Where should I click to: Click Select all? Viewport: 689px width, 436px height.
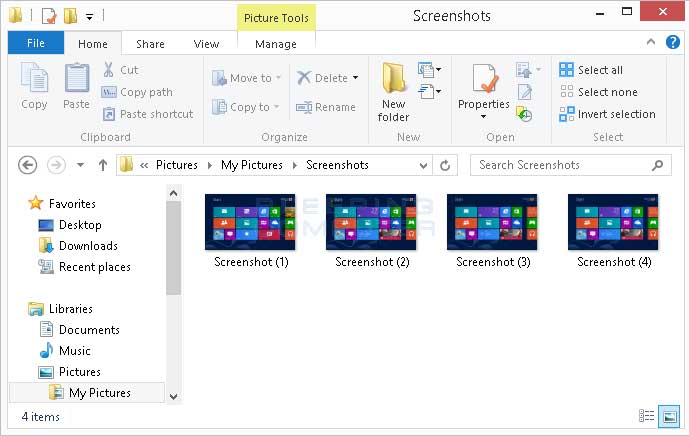591,70
